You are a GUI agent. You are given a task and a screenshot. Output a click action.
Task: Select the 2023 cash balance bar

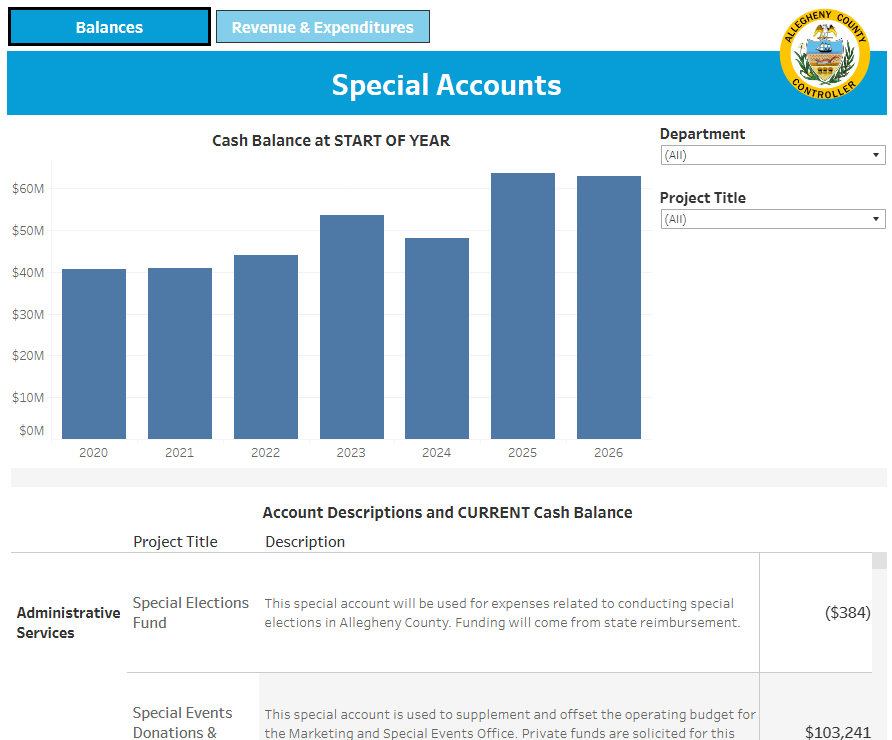352,327
